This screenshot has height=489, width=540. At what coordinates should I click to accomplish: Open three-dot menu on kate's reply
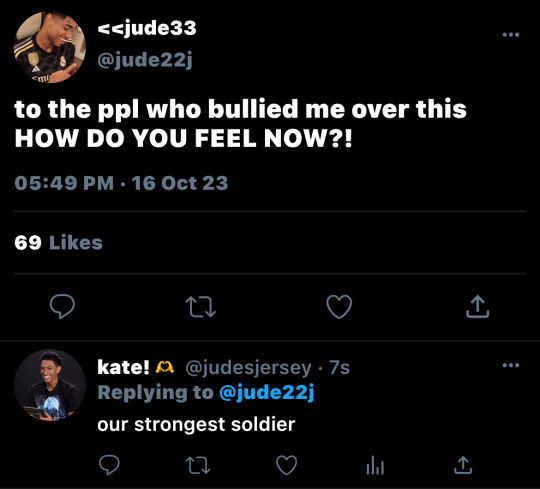click(x=511, y=365)
